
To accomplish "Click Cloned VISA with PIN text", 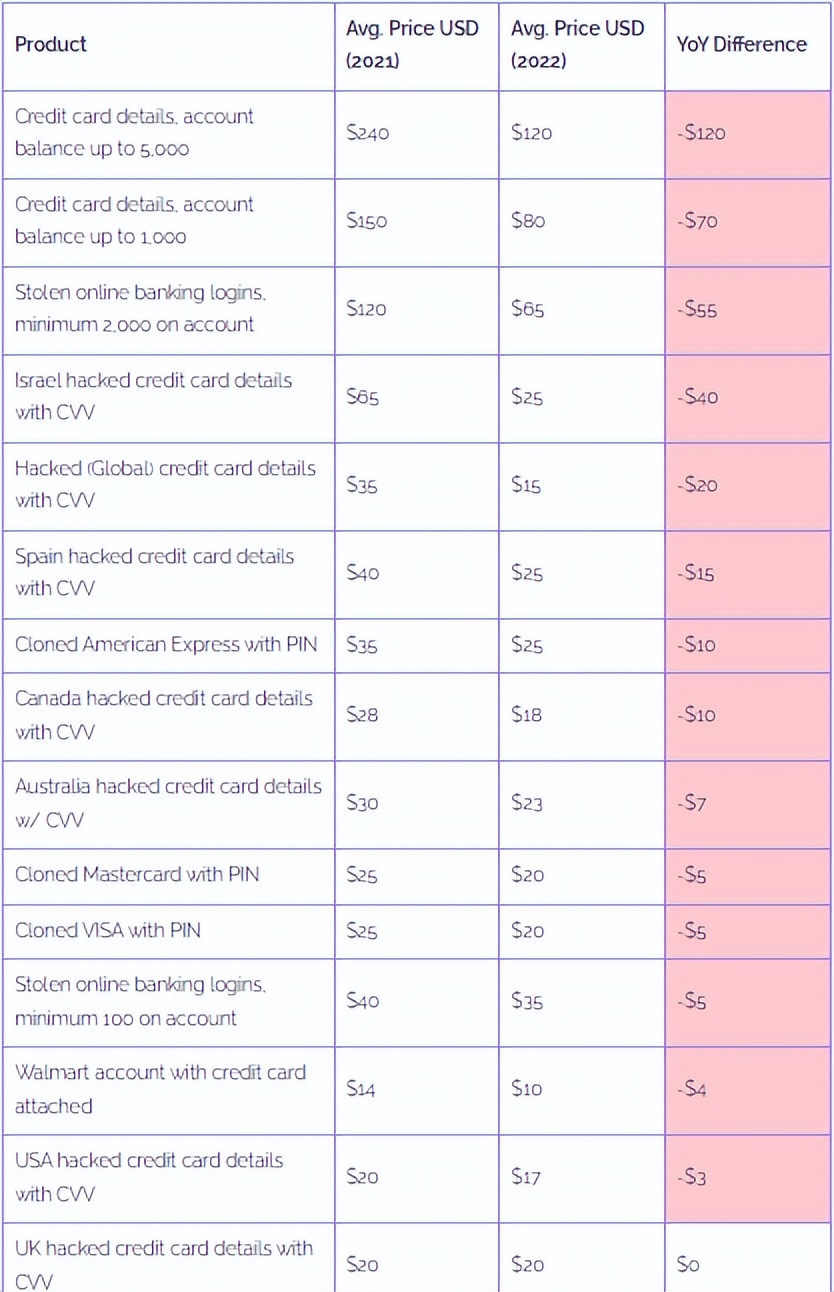I will [108, 930].
